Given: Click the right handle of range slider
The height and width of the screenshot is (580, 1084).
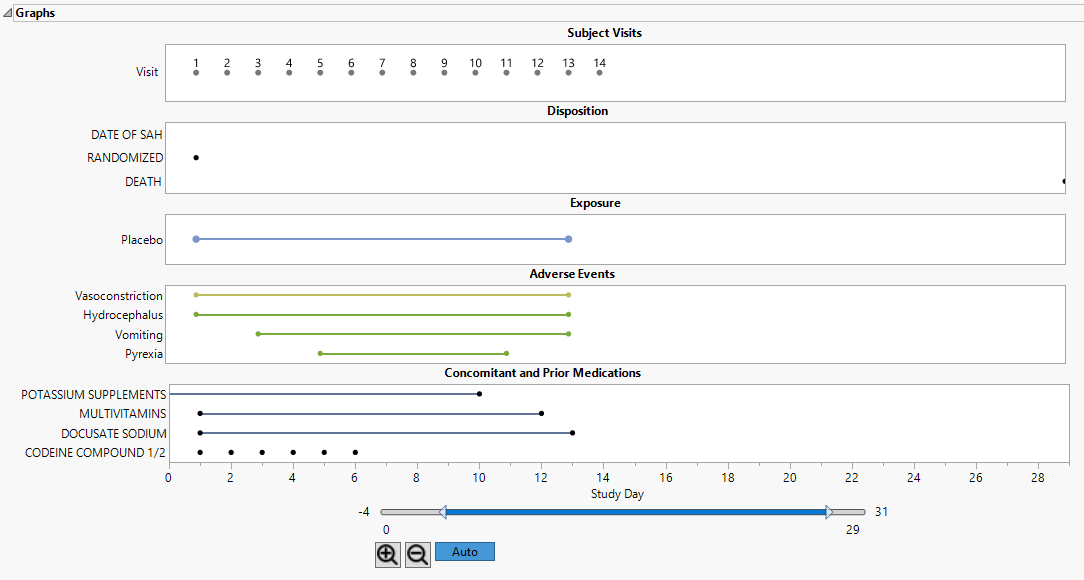Looking at the screenshot, I should [829, 512].
